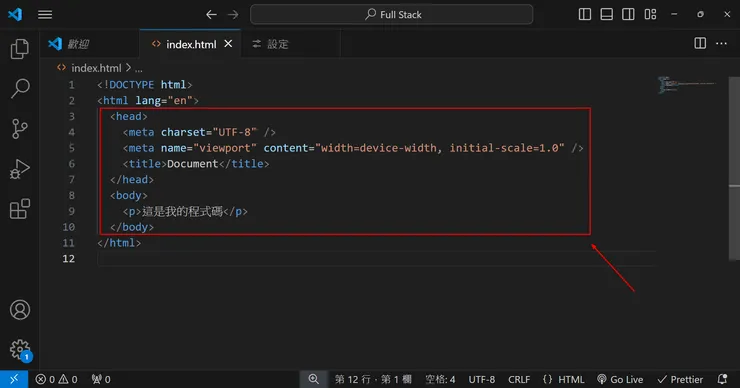Click the html lang="en" tag line
The width and height of the screenshot is (740, 388).
click(148, 101)
